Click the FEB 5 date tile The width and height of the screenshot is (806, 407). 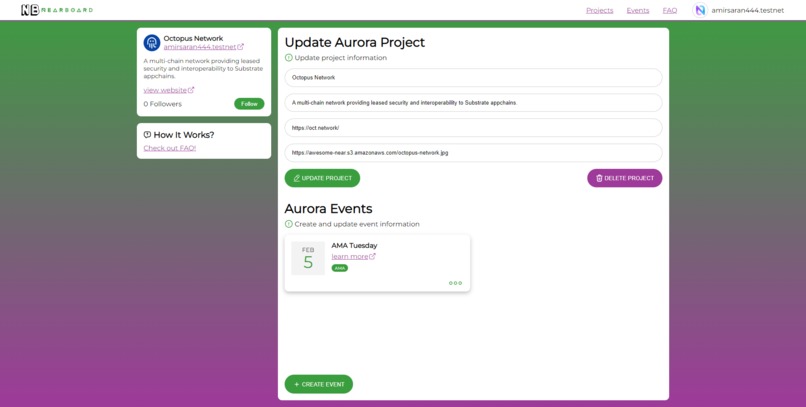(x=308, y=258)
